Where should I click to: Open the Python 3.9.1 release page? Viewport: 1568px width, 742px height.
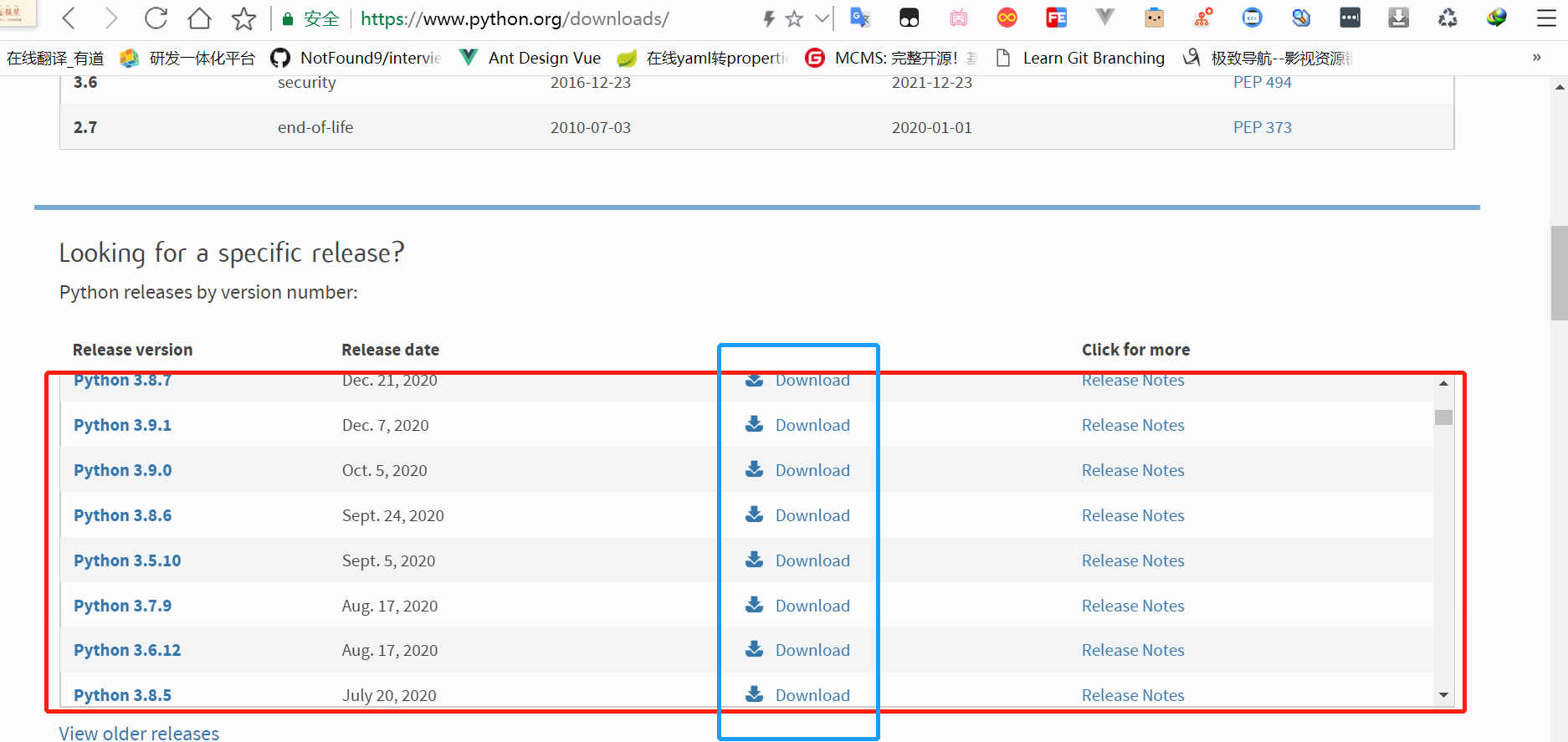(122, 425)
